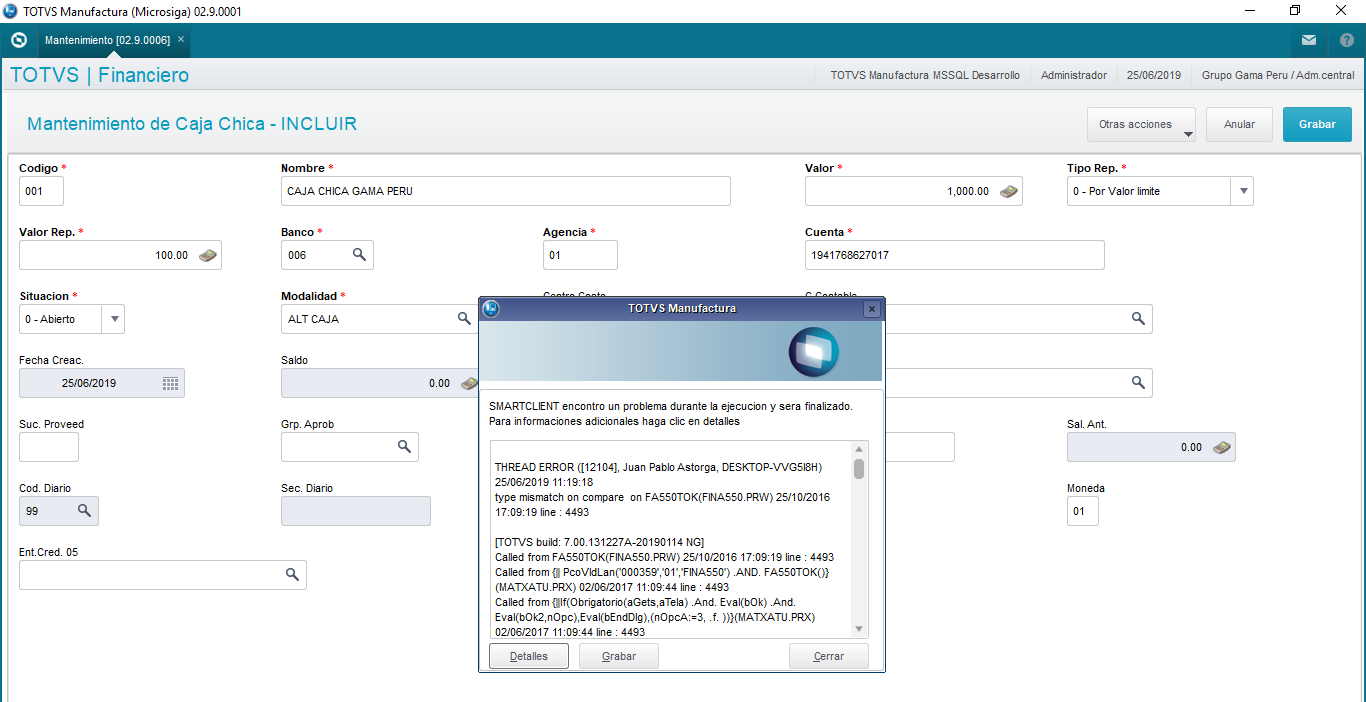The height and width of the screenshot is (702, 1366).
Task: Click the TOTVS | Financiero heading
Action: (x=99, y=76)
